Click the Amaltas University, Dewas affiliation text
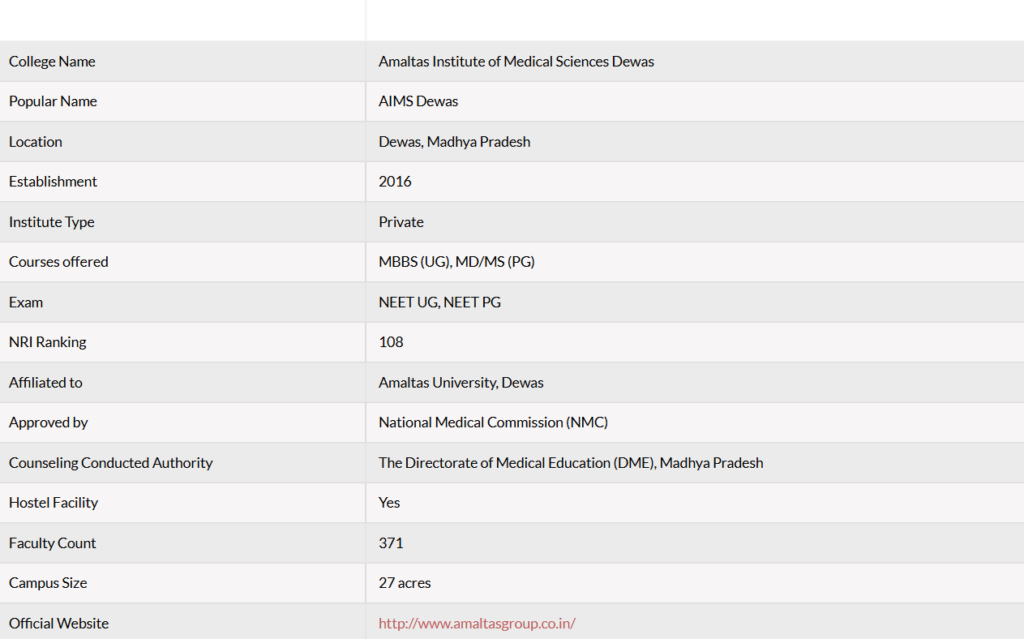The width and height of the screenshot is (1024, 639). click(461, 383)
